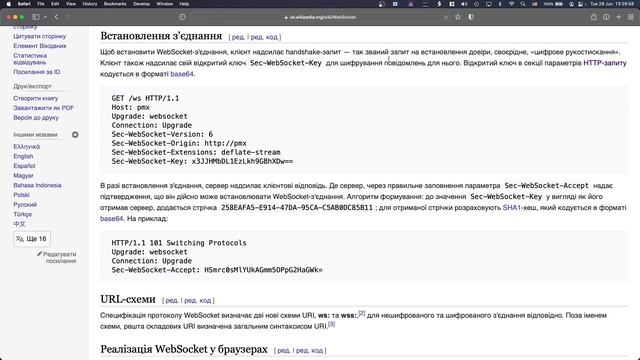Open the Edit menu
The height and width of the screenshot is (360, 640).
pos(55,4)
